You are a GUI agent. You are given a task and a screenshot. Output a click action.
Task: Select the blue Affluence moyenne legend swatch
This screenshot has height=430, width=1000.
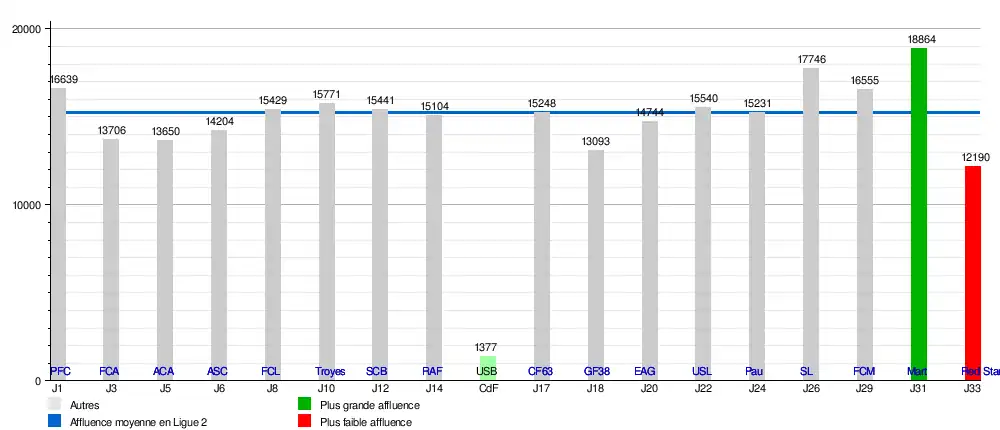tap(55, 422)
